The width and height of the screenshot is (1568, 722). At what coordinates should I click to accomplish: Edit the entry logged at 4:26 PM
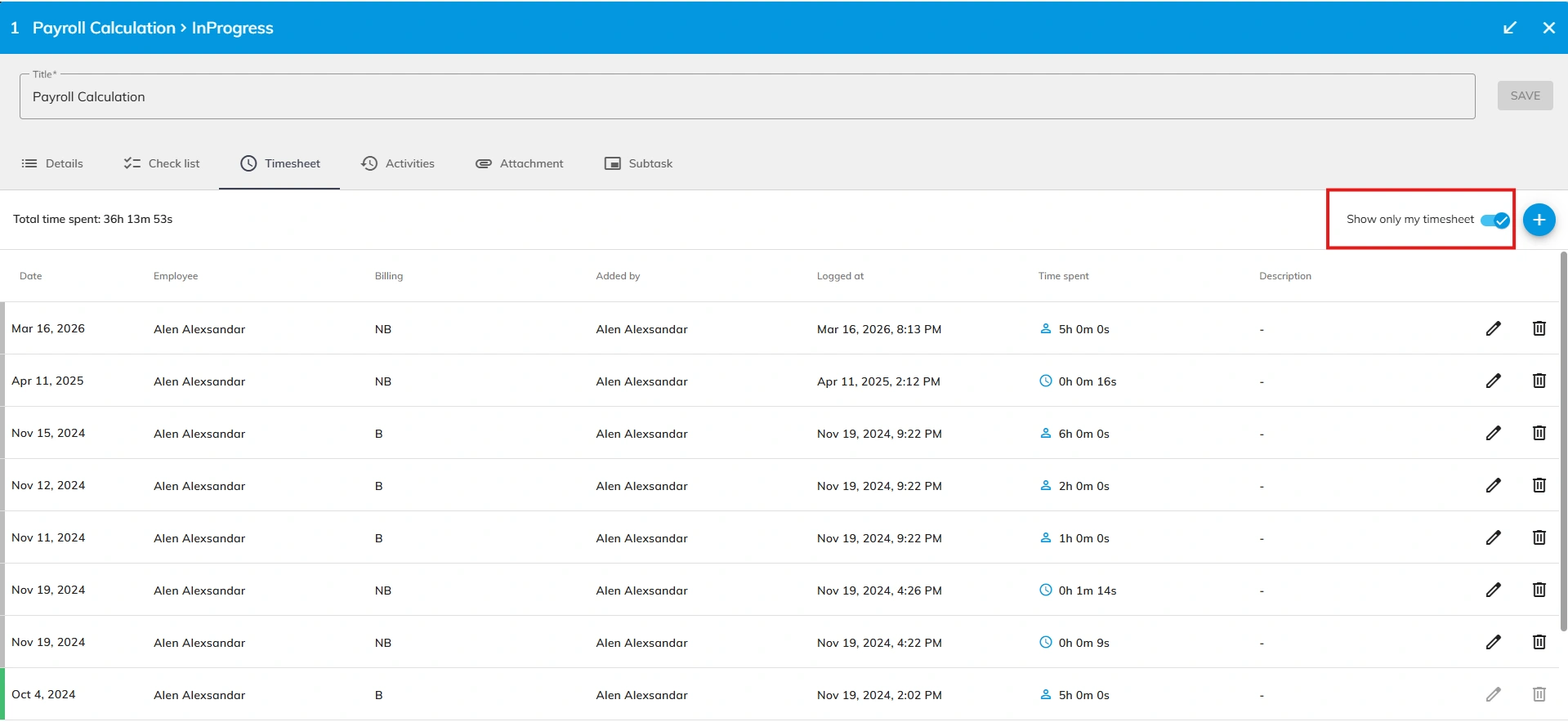point(1493,591)
